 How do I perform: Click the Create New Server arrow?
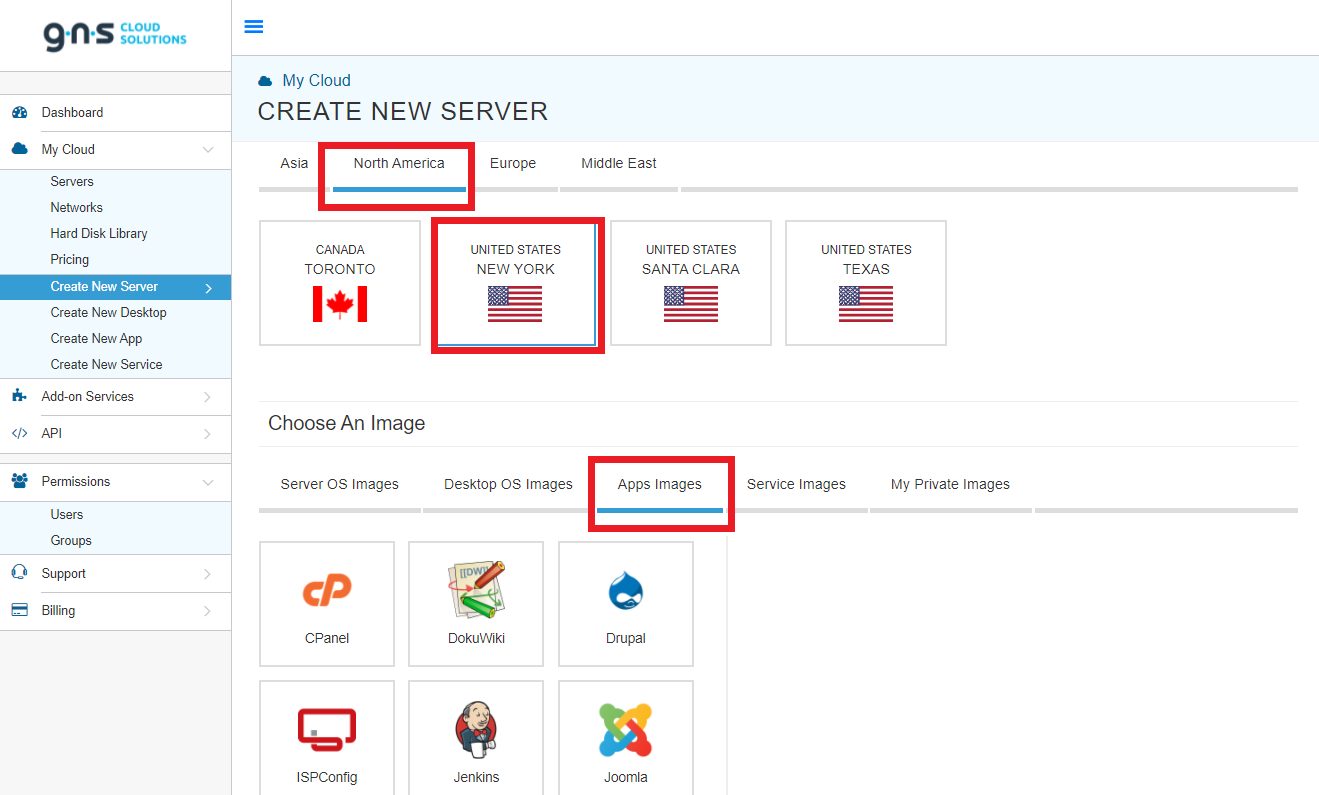(x=208, y=288)
